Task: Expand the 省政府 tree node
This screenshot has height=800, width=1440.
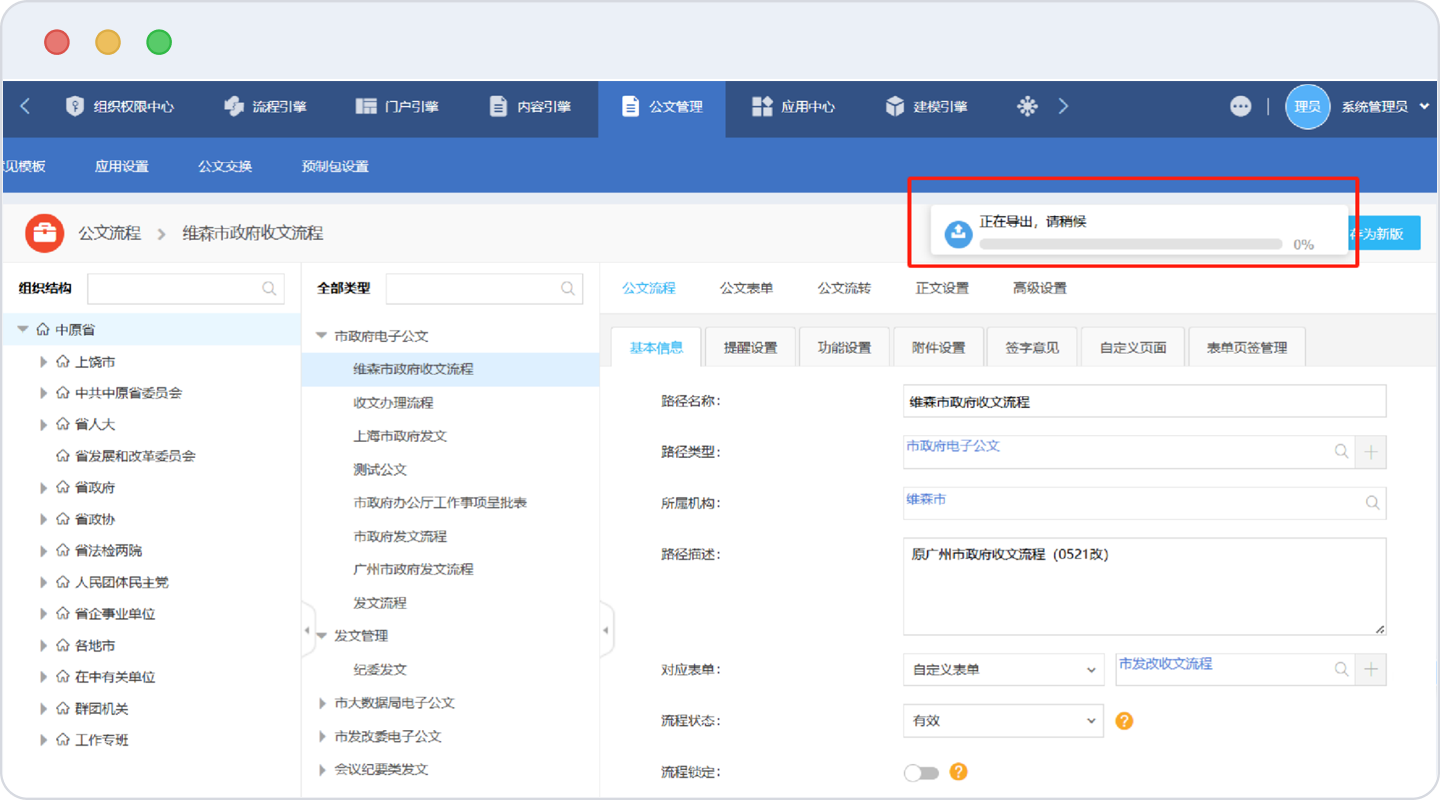Action: point(43,488)
